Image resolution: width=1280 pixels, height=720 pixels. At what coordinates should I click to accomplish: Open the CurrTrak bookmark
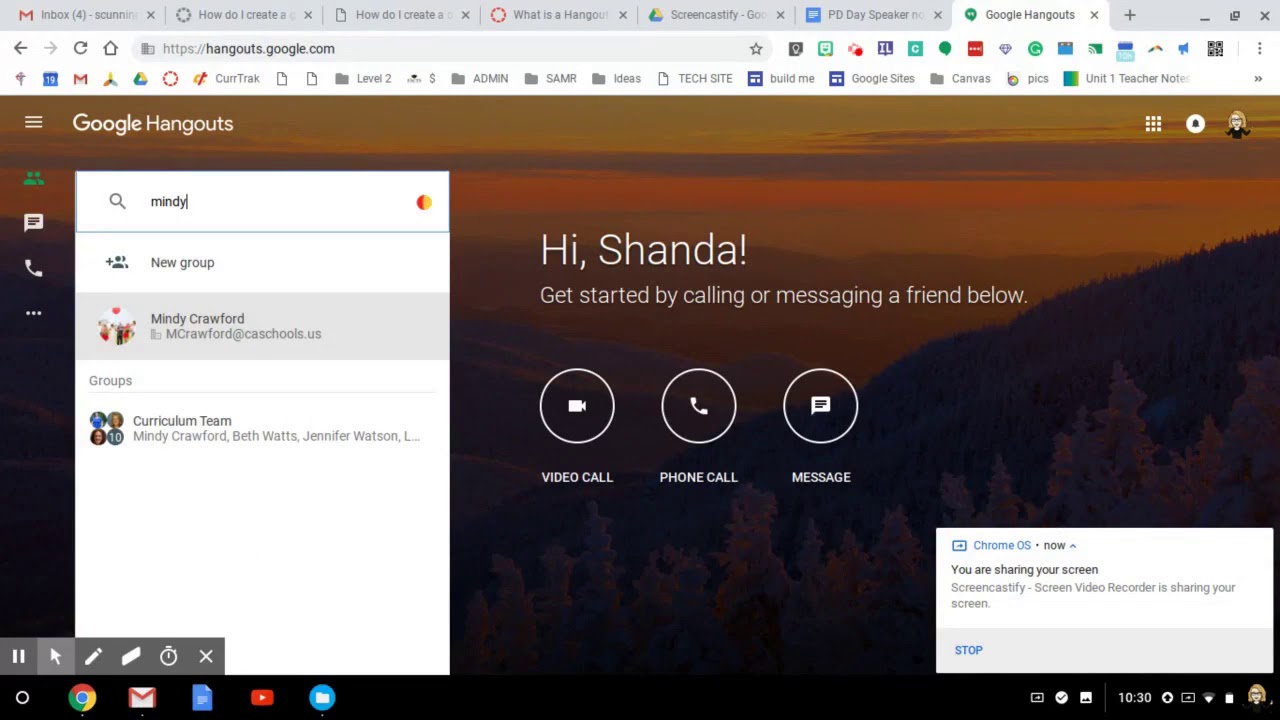pos(227,78)
